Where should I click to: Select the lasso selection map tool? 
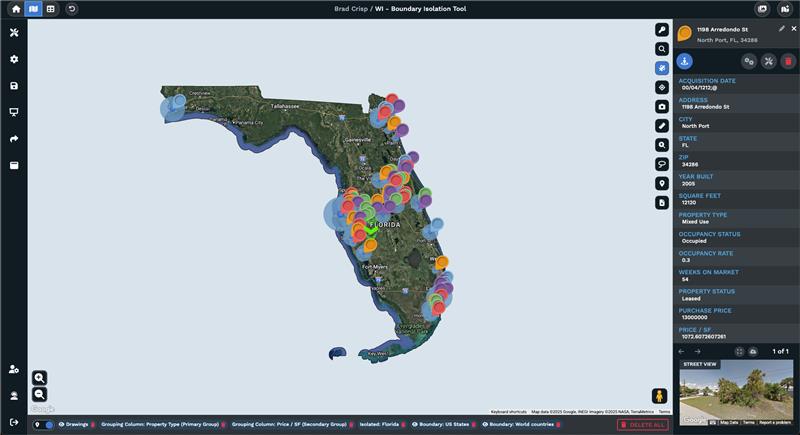click(662, 164)
